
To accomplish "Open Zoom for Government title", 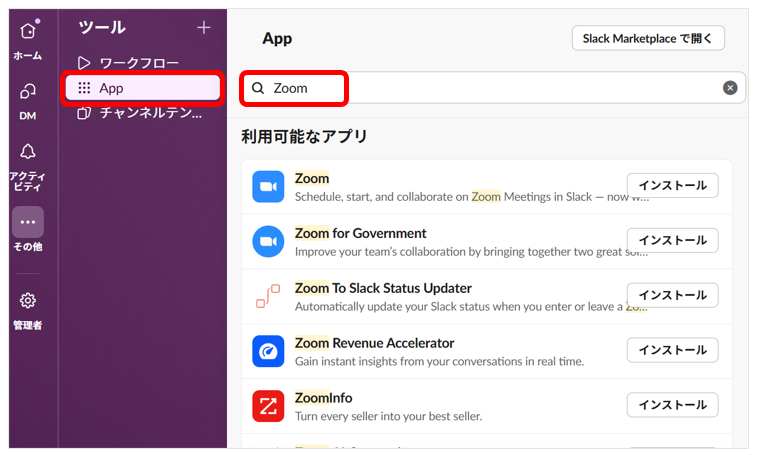I will pos(361,233).
